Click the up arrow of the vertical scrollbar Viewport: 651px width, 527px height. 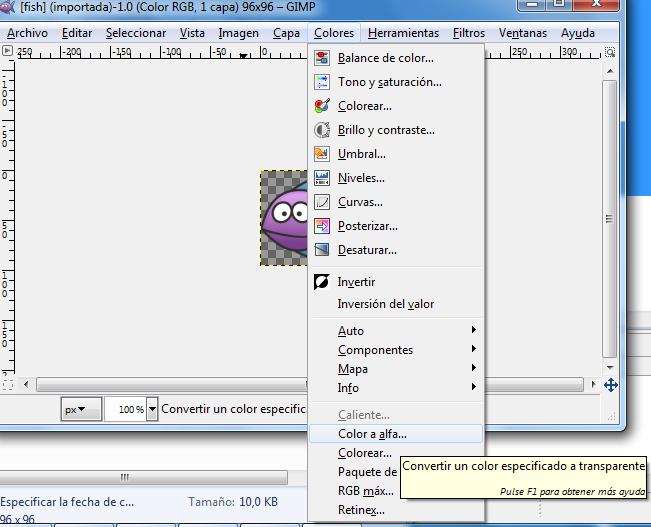pyautogui.click(x=610, y=71)
